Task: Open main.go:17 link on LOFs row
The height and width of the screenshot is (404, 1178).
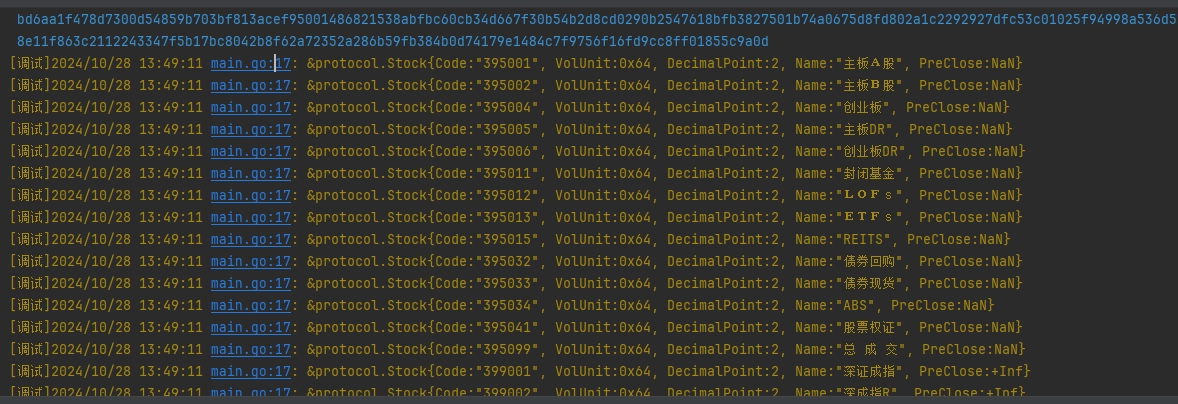Action: [250, 195]
